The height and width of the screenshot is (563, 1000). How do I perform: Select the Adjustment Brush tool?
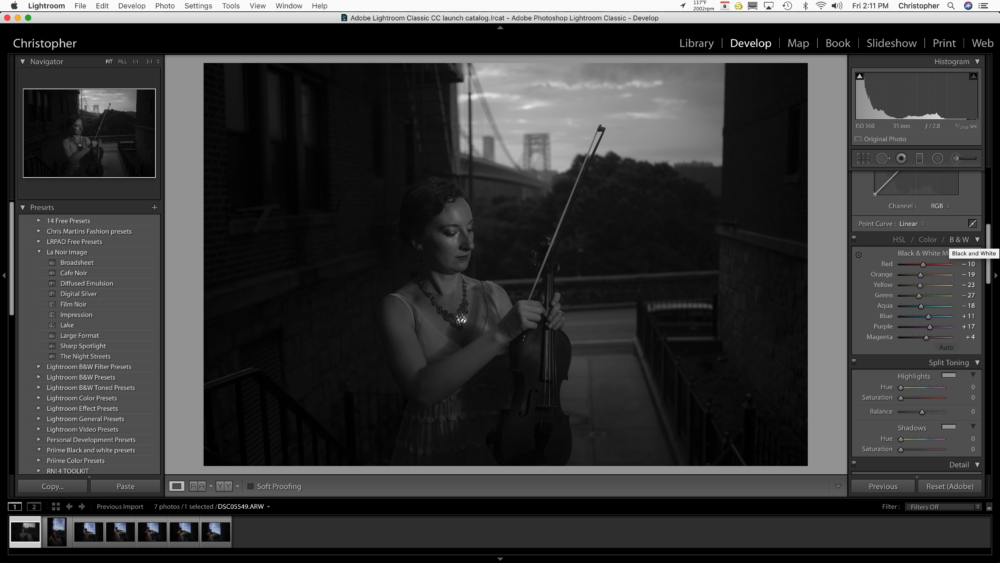964,158
